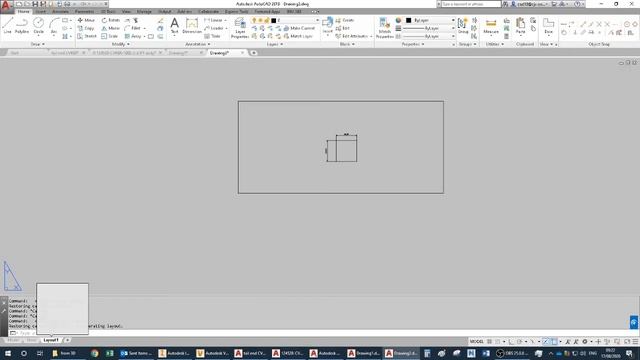This screenshot has height=360, width=640.
Task: Switch to the Home ribbon tab
Action: tap(23, 11)
